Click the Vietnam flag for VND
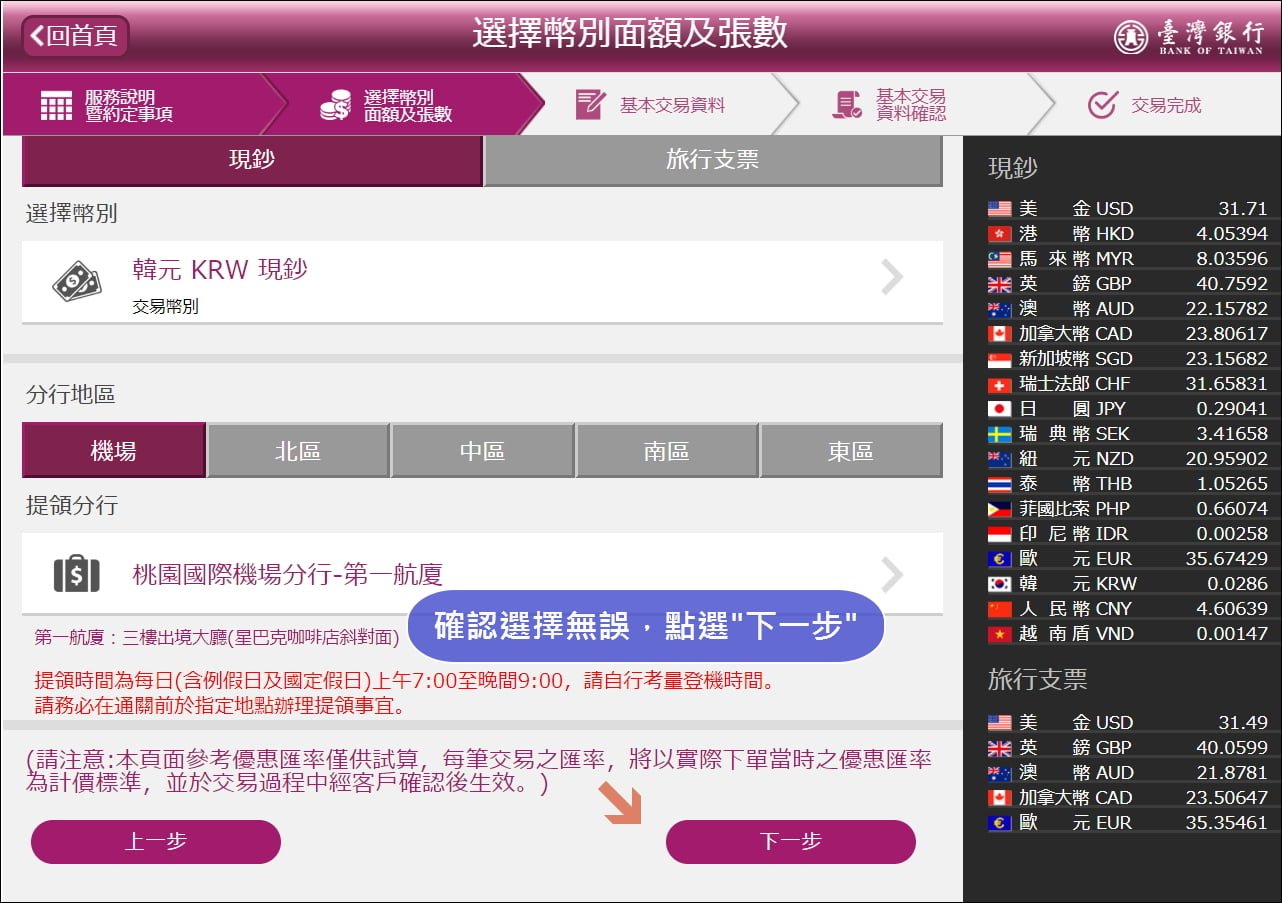 point(1000,634)
